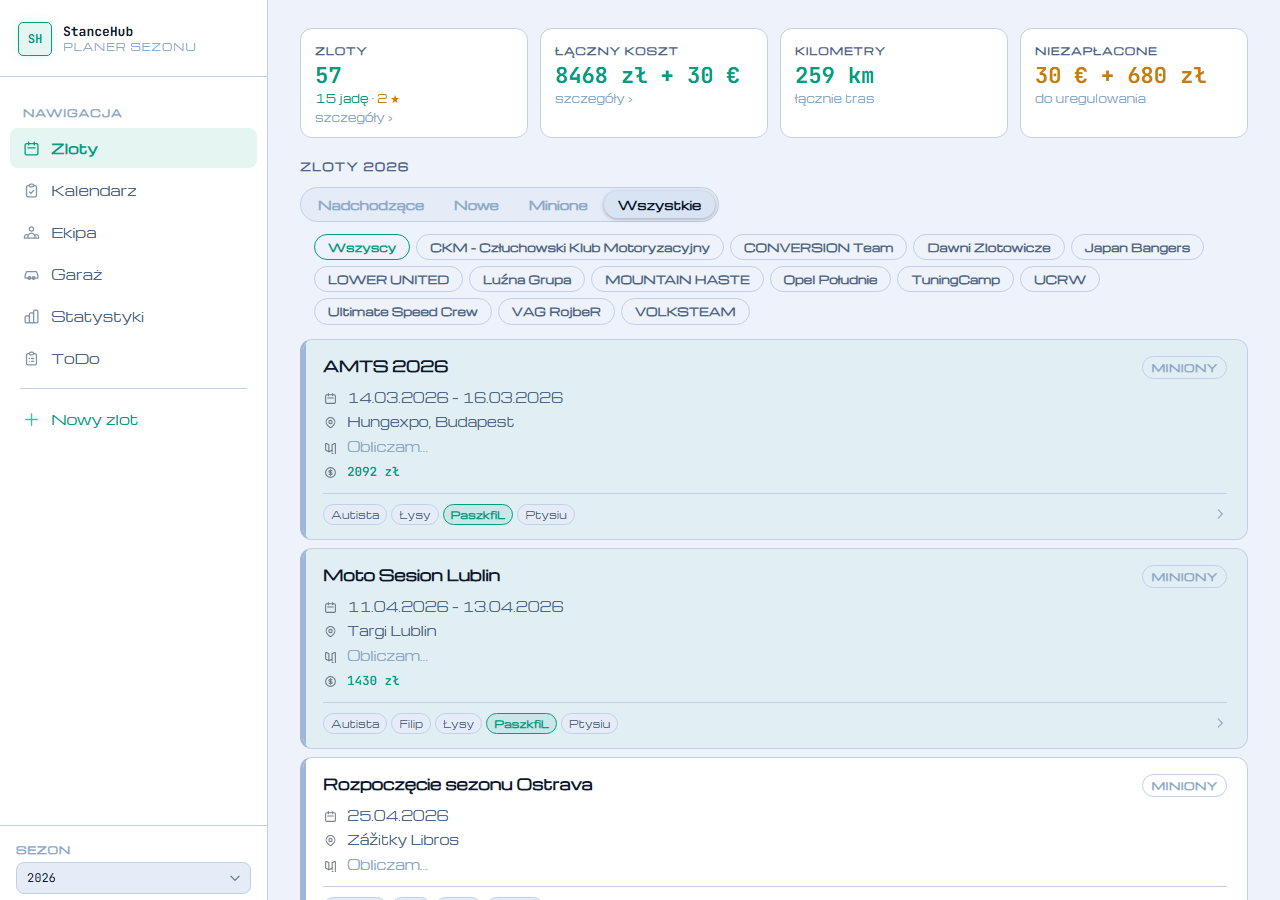The height and width of the screenshot is (900, 1280).
Task: Open the Sezon 2026 dropdown
Action: coord(133,878)
